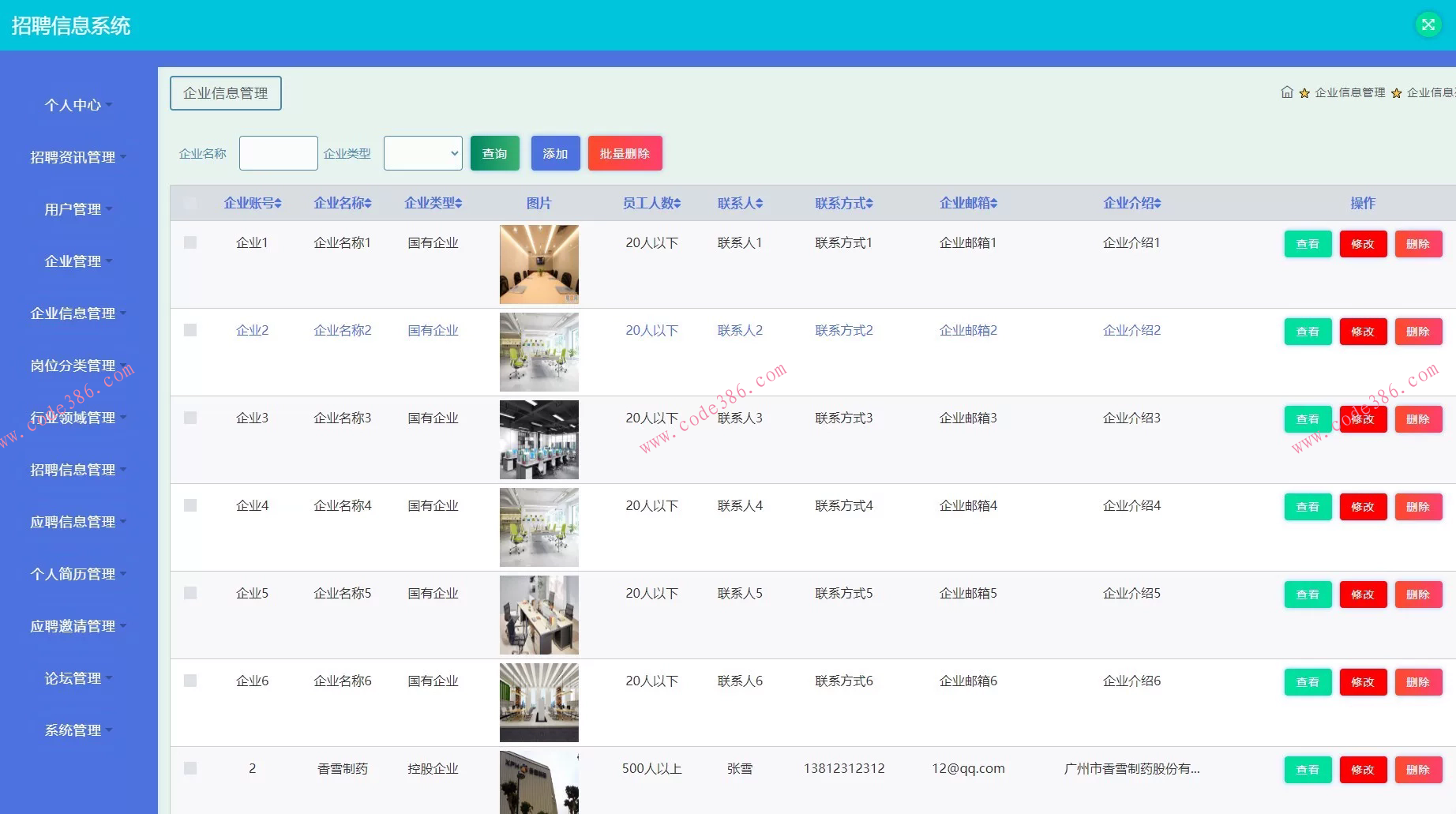Viewport: 1456px width, 814px height.
Task: Check the checkbox for row 企业1
Action: (190, 242)
